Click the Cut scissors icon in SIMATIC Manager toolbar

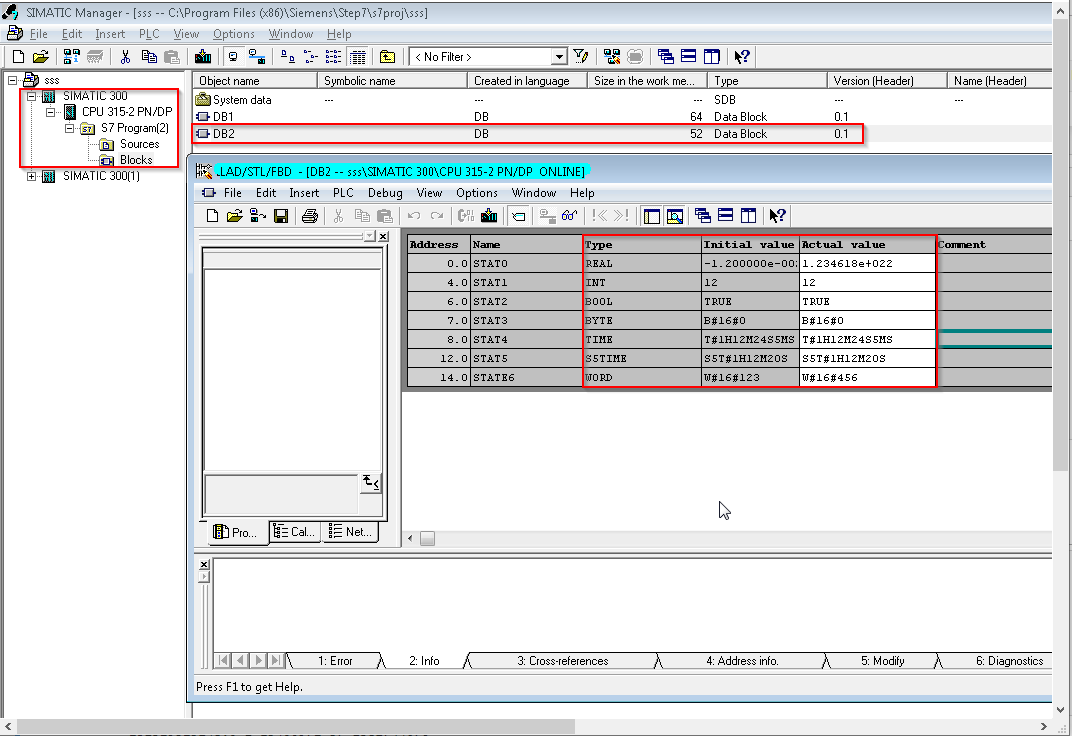pos(126,57)
